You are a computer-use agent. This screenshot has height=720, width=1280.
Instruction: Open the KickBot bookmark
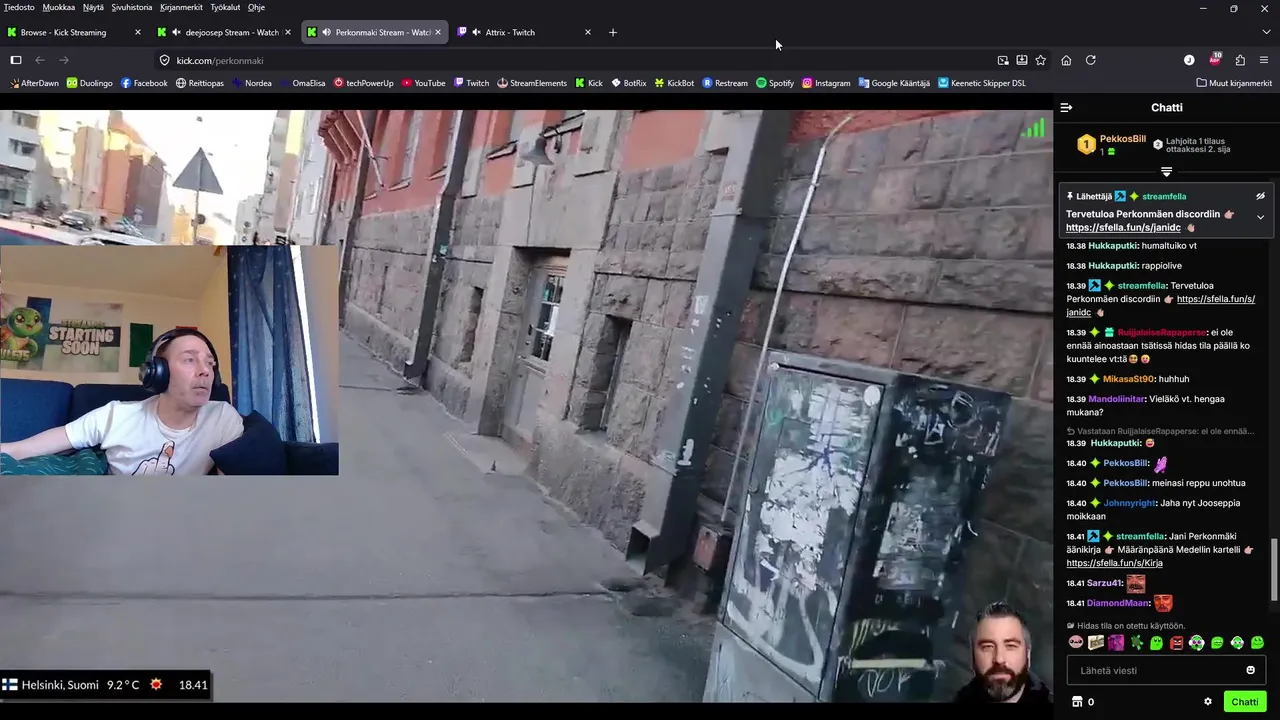click(x=674, y=83)
